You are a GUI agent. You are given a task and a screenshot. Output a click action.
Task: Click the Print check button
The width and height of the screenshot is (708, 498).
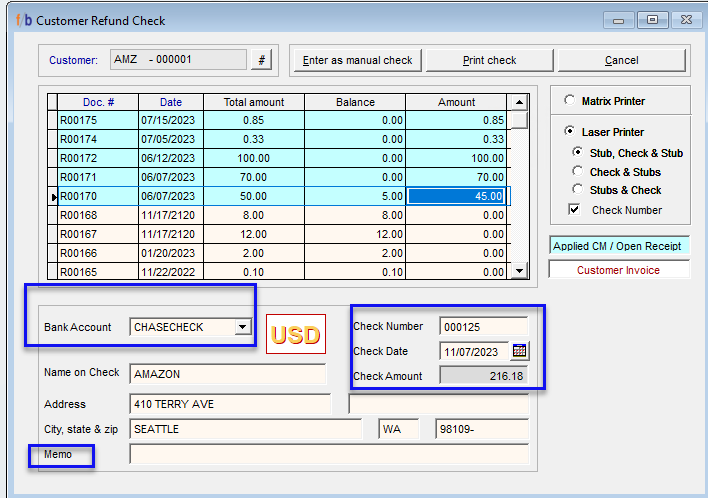(489, 60)
